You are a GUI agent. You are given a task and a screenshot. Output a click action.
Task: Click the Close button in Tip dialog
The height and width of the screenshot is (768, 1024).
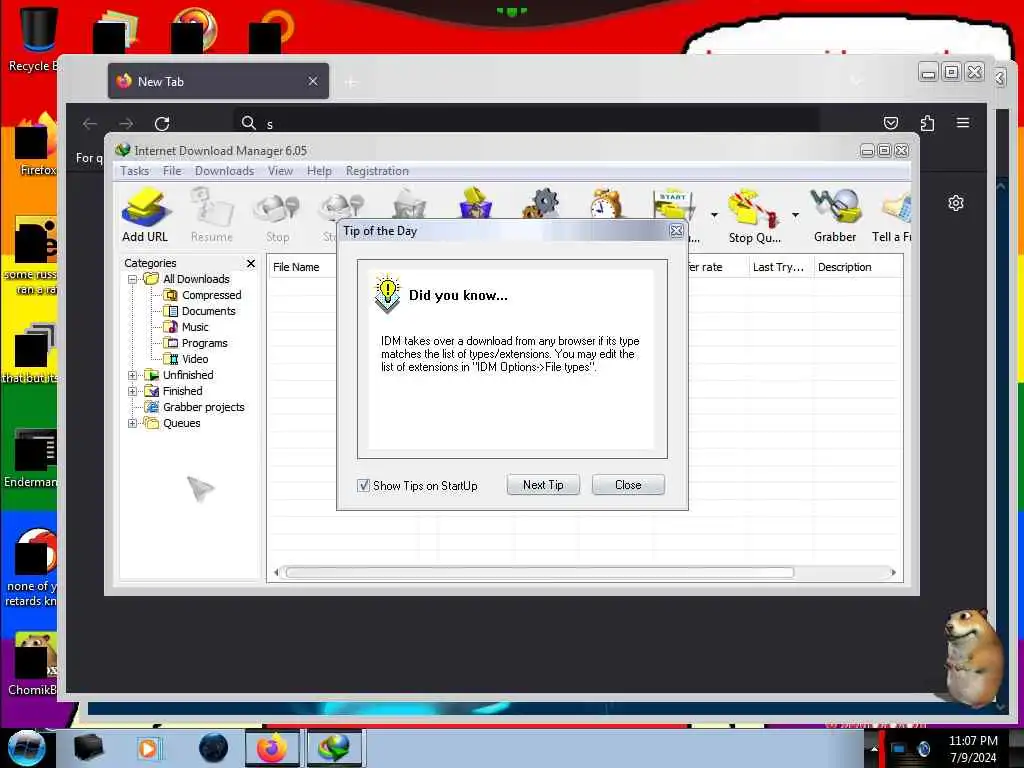click(628, 485)
